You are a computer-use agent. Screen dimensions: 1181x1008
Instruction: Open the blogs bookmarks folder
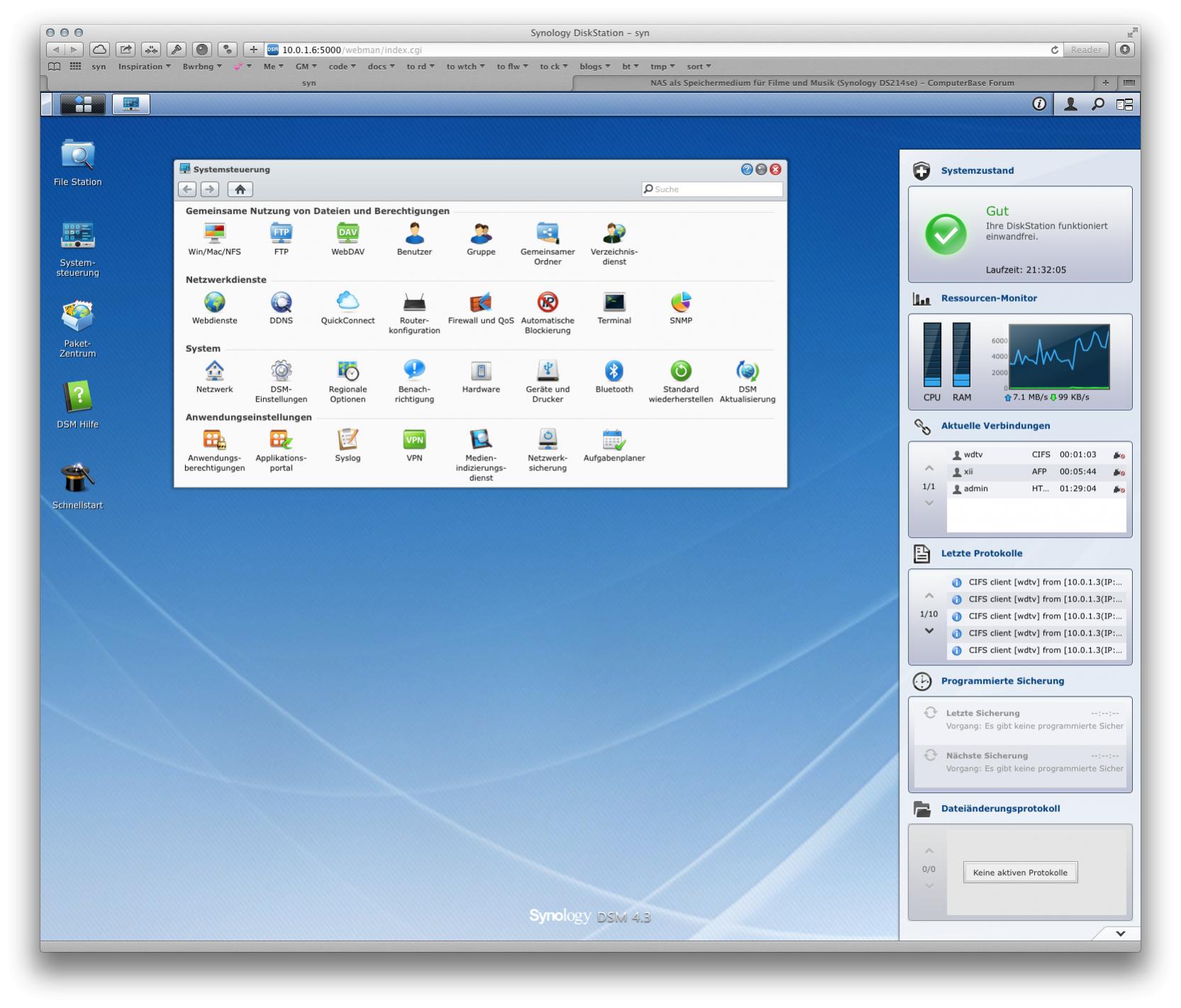click(x=594, y=67)
